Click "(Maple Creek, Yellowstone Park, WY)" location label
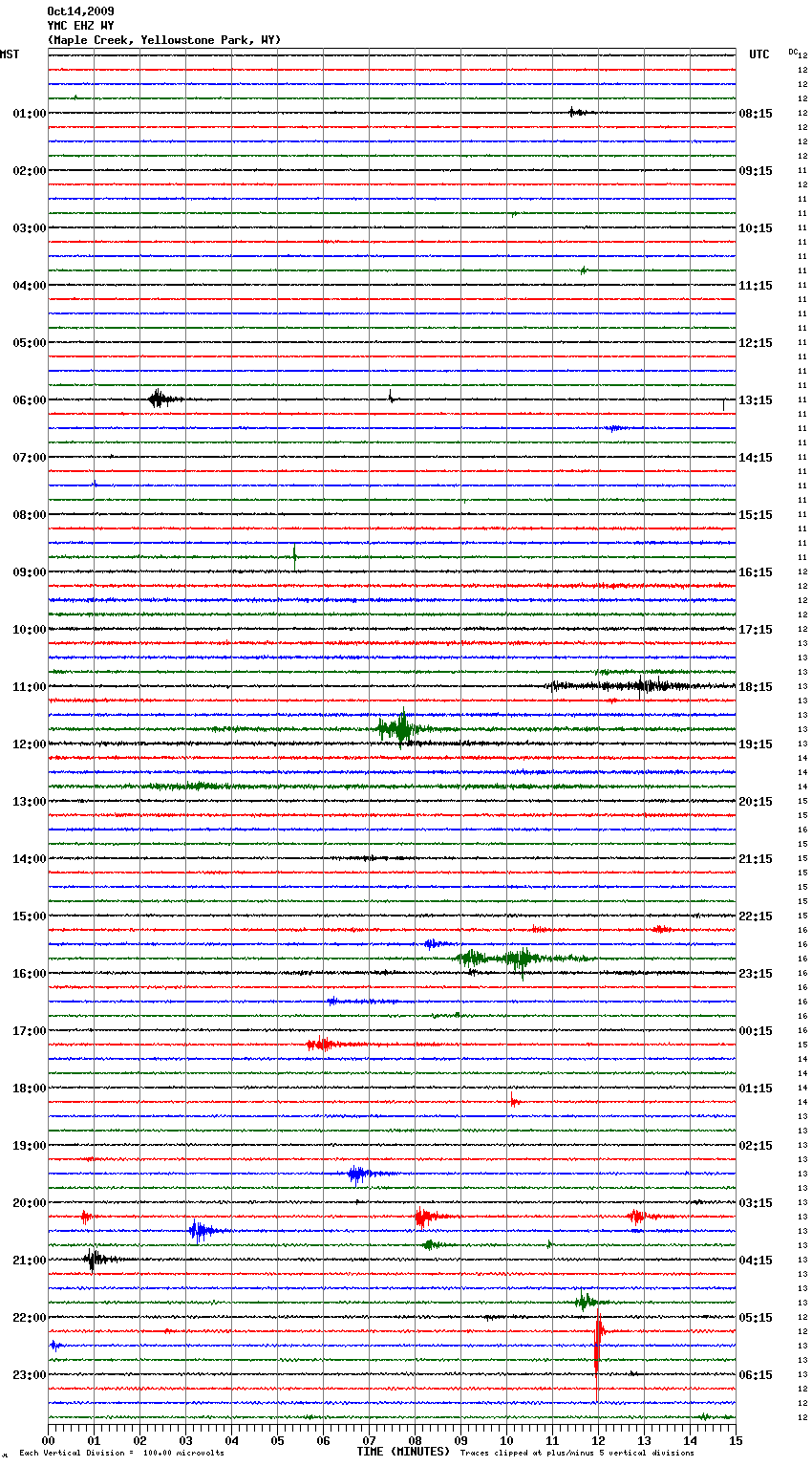812x1466 pixels. point(164,40)
